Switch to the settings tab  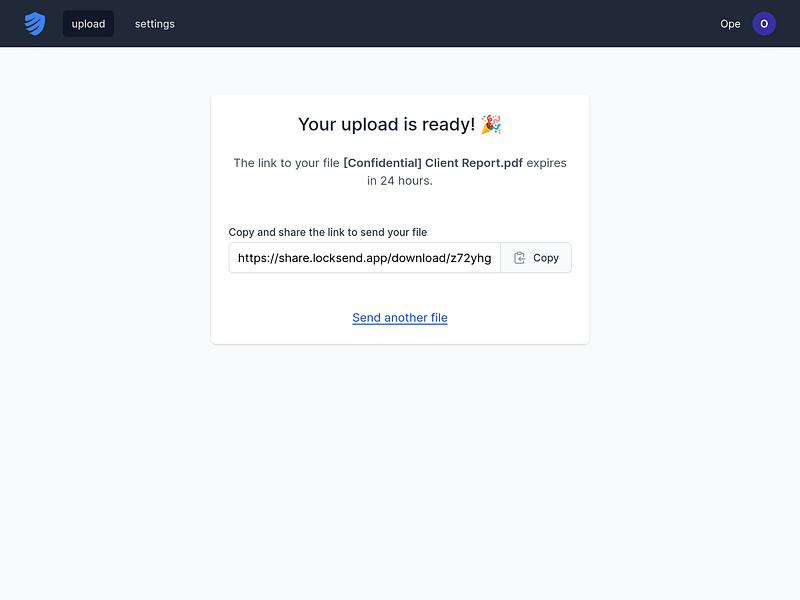(155, 23)
